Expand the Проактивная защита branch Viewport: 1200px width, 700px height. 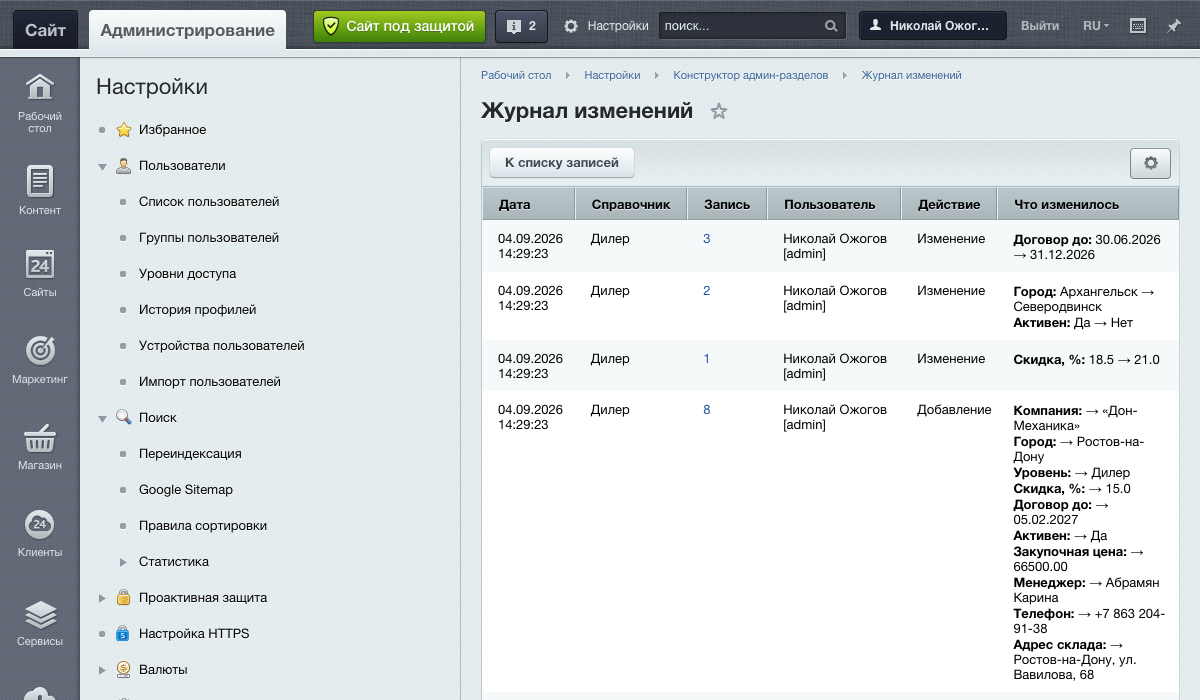tap(102, 598)
